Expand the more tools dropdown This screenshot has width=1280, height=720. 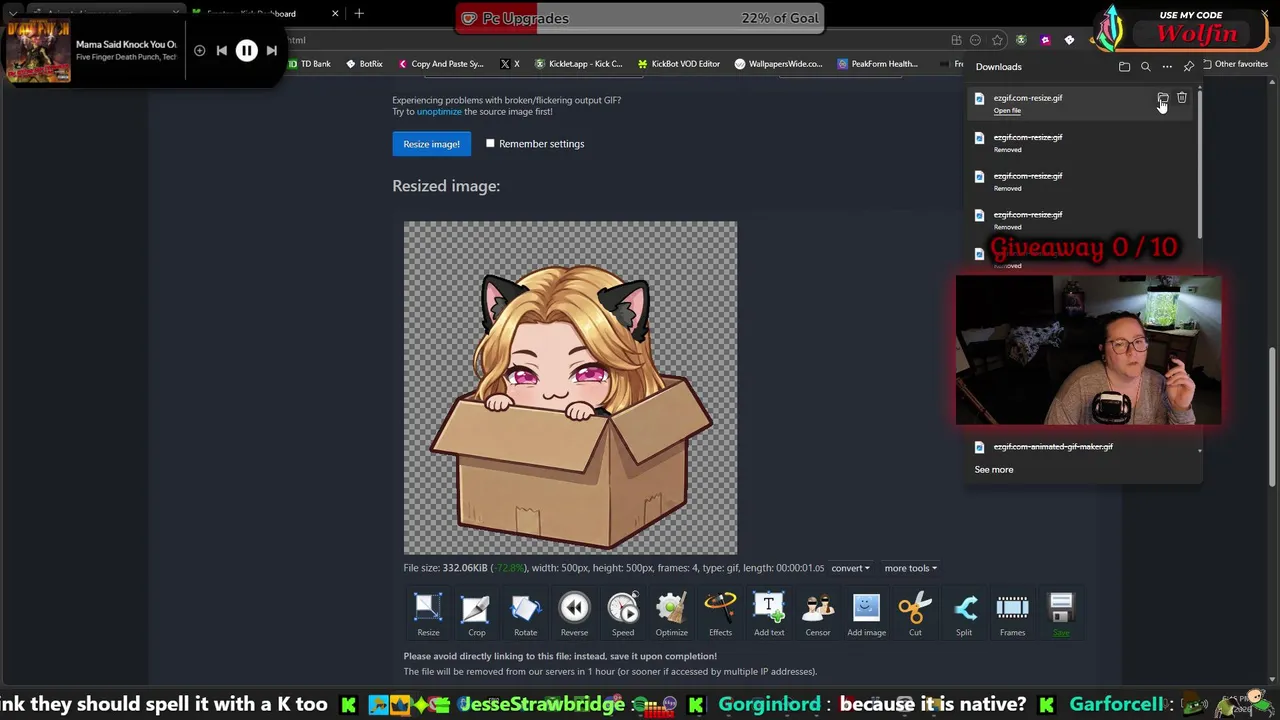pyautogui.click(x=910, y=568)
